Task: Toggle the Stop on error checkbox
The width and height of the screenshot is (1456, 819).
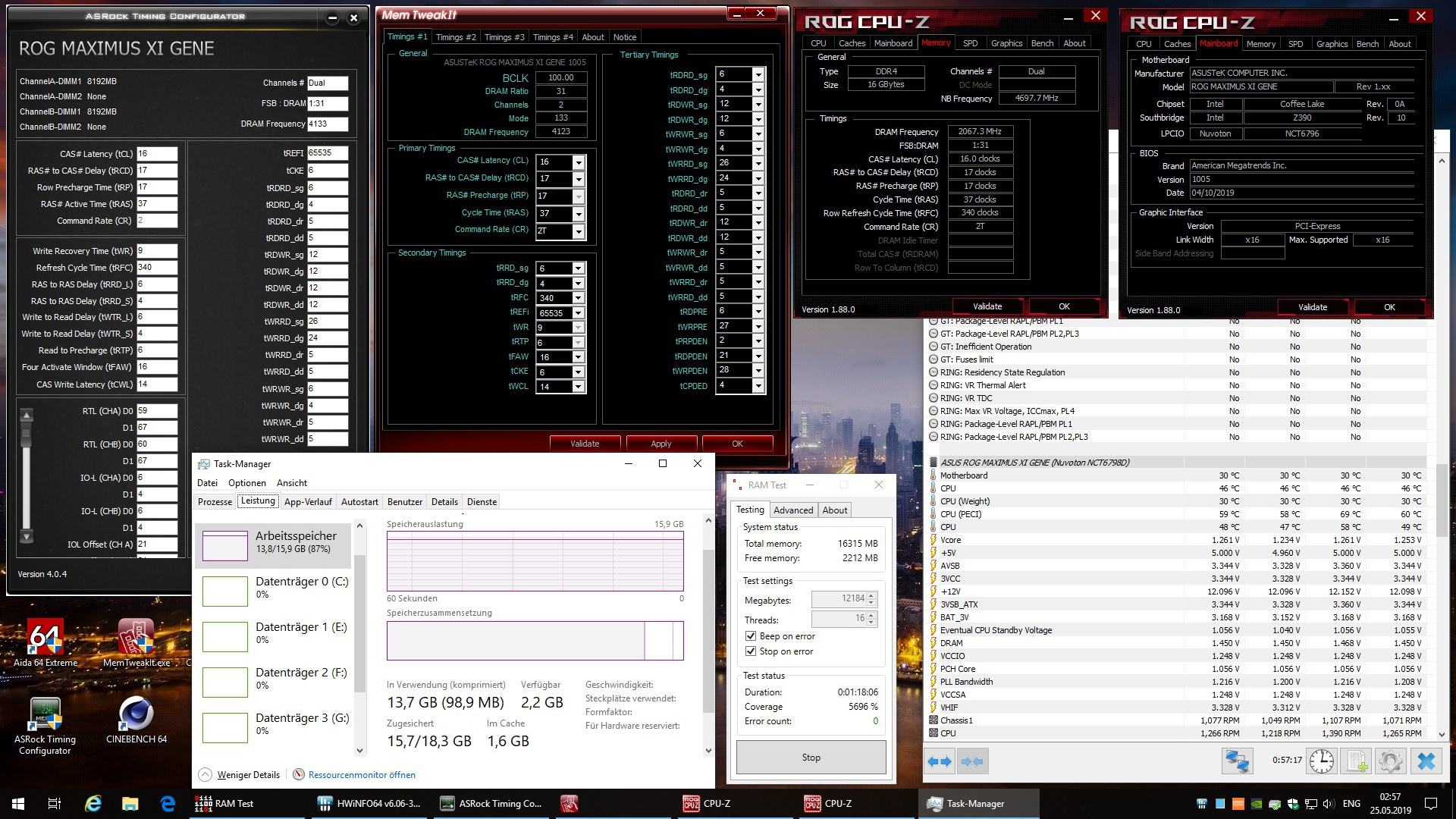Action: click(x=751, y=651)
